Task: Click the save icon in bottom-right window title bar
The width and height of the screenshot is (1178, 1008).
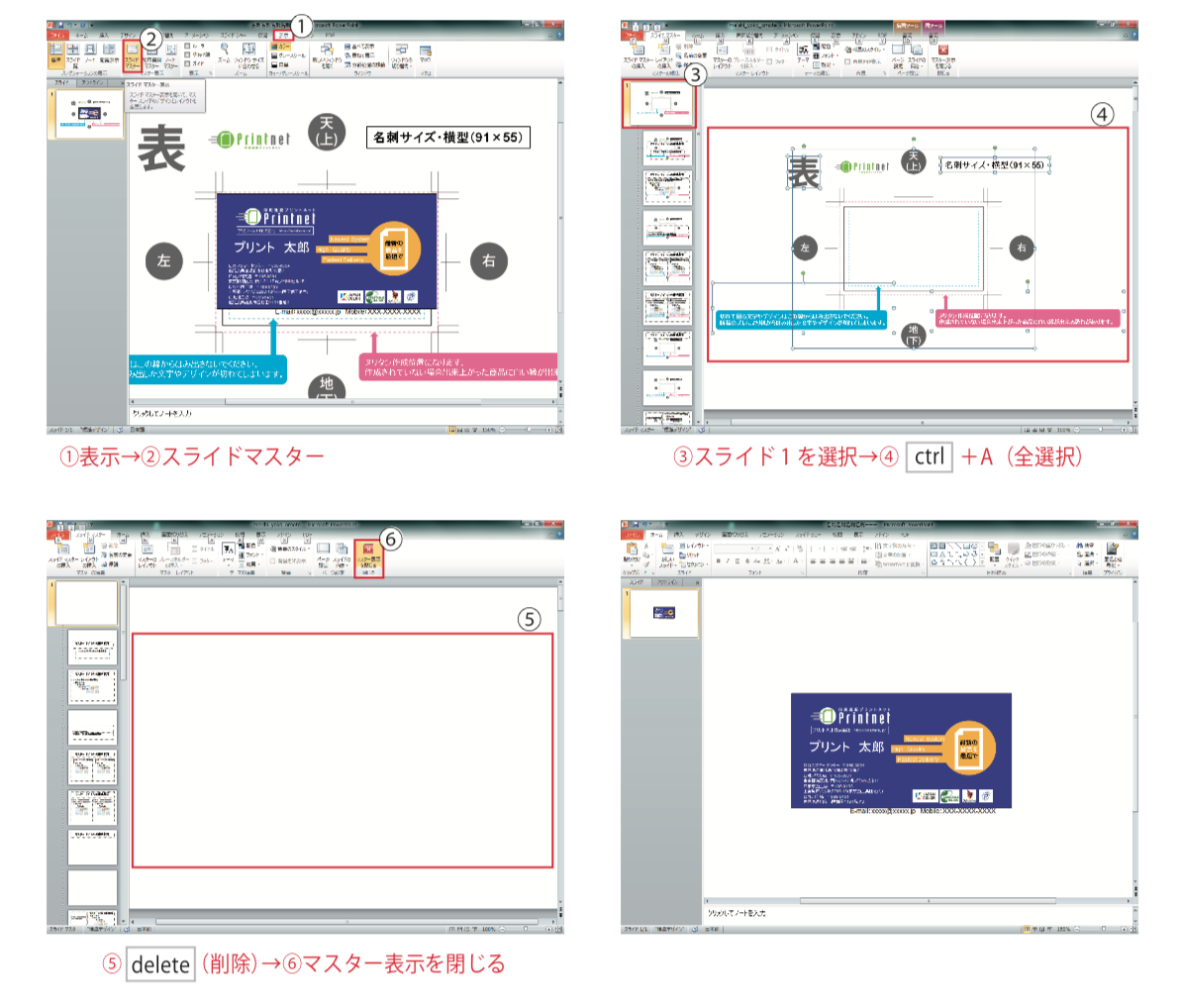Action: [x=636, y=525]
